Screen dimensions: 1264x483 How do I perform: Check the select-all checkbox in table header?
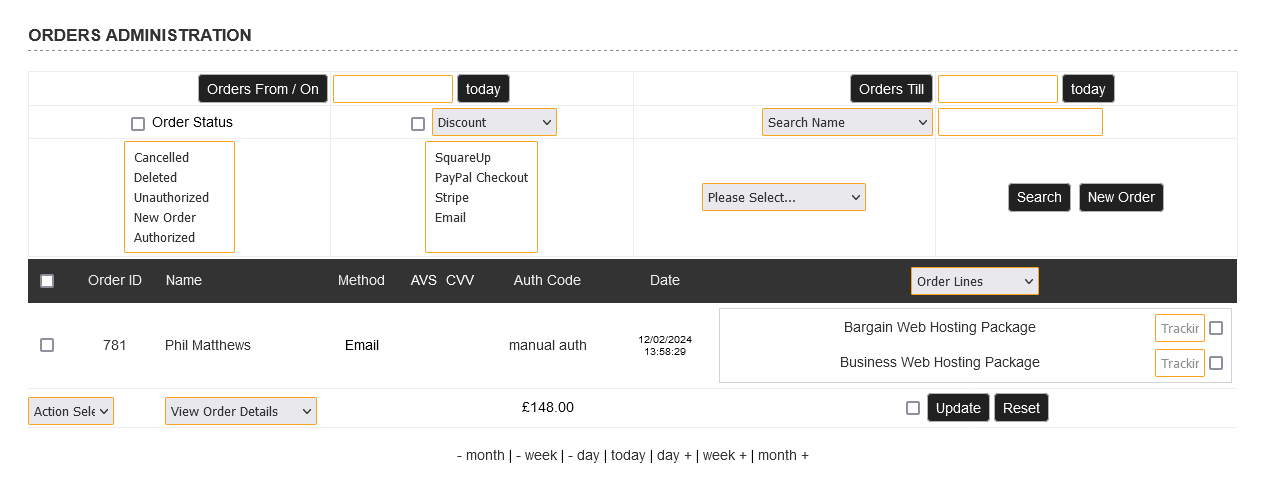[x=47, y=281]
